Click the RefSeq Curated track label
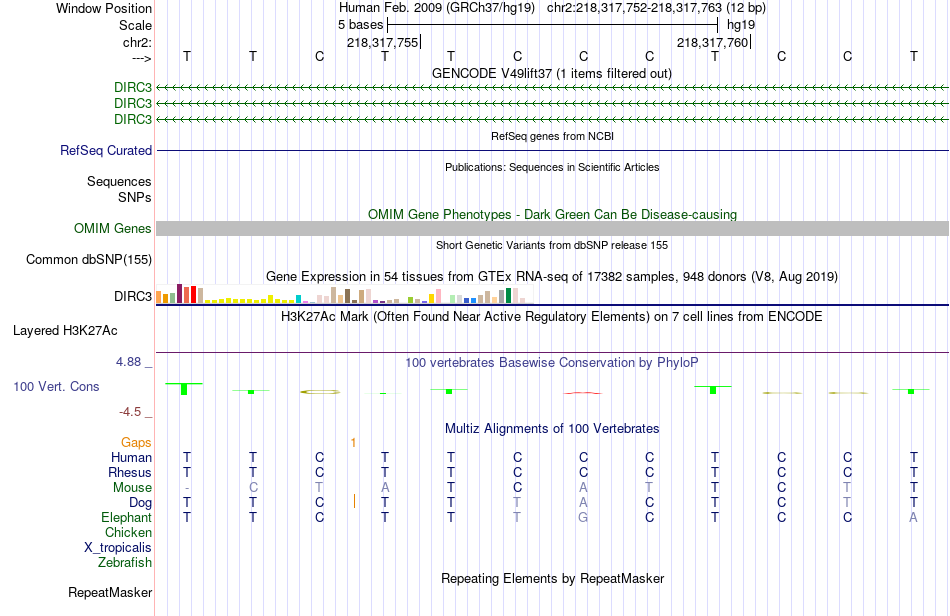This screenshot has width=950, height=616. (106, 150)
